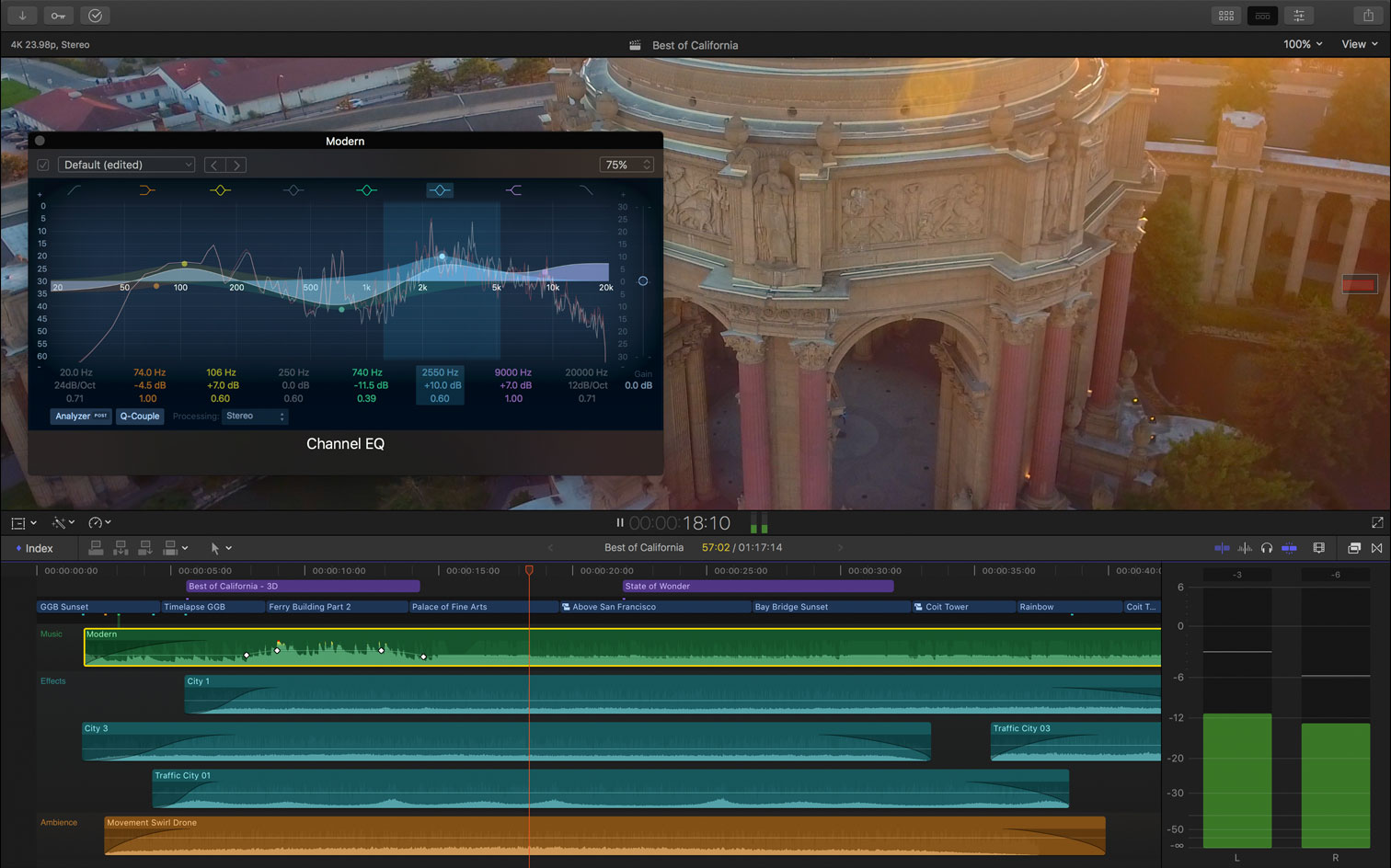Open the keyword editor key icon
The height and width of the screenshot is (868, 1391).
tap(58, 16)
